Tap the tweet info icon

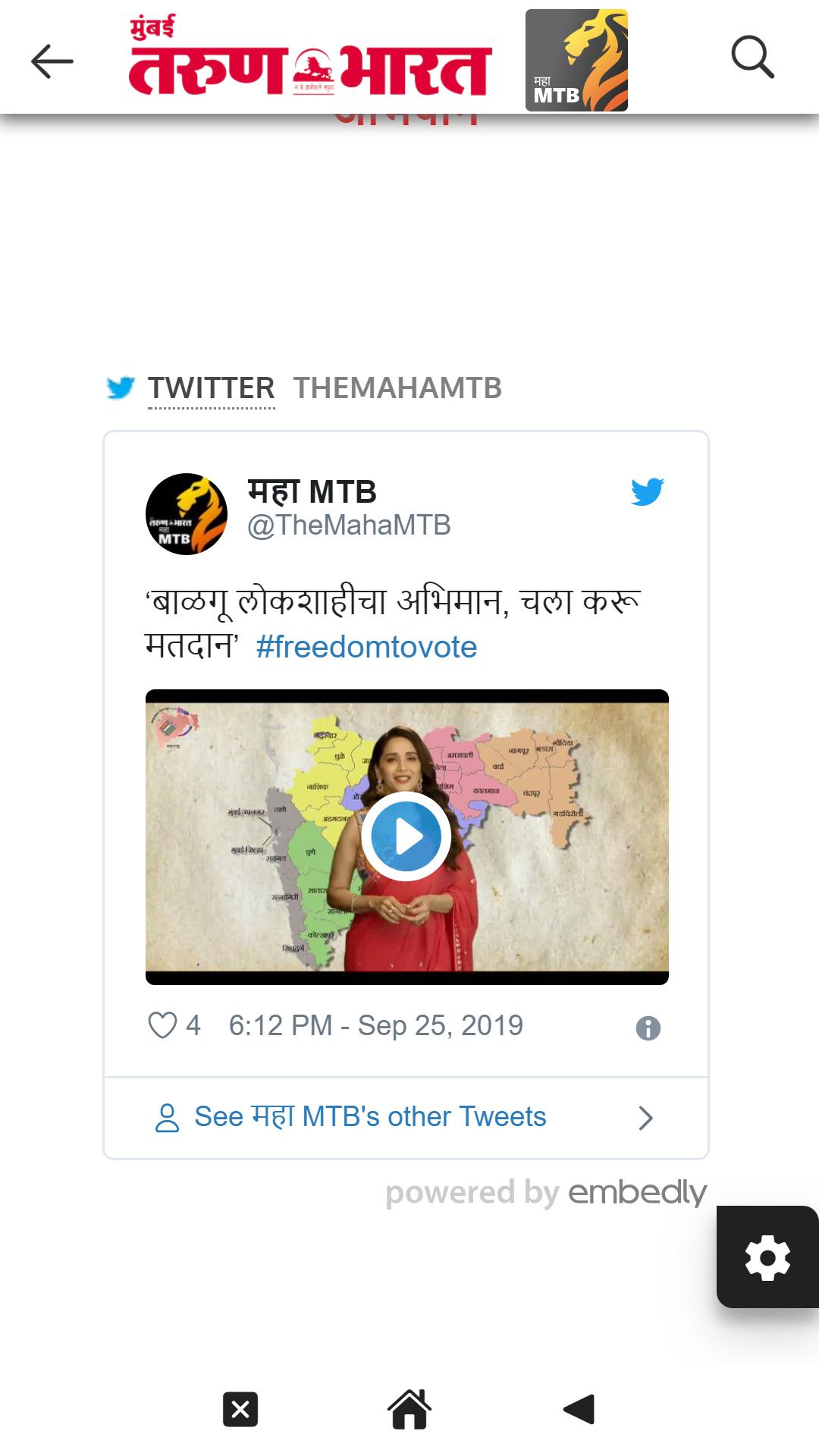coord(648,1028)
